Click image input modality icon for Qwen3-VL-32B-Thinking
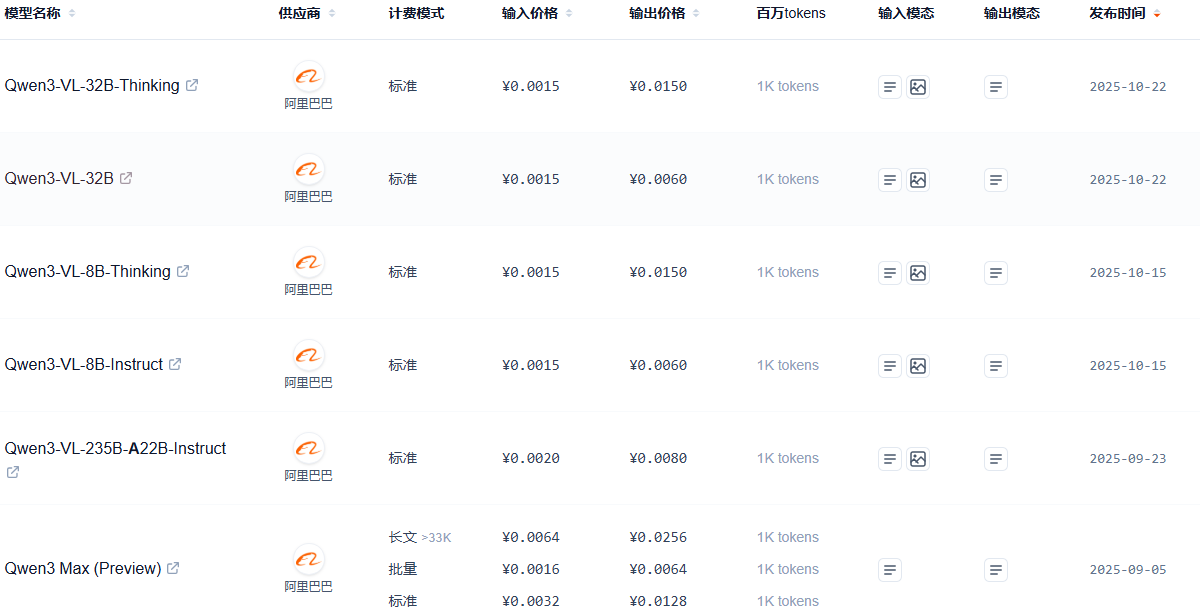Screen dimensions: 1200x615 point(918,87)
